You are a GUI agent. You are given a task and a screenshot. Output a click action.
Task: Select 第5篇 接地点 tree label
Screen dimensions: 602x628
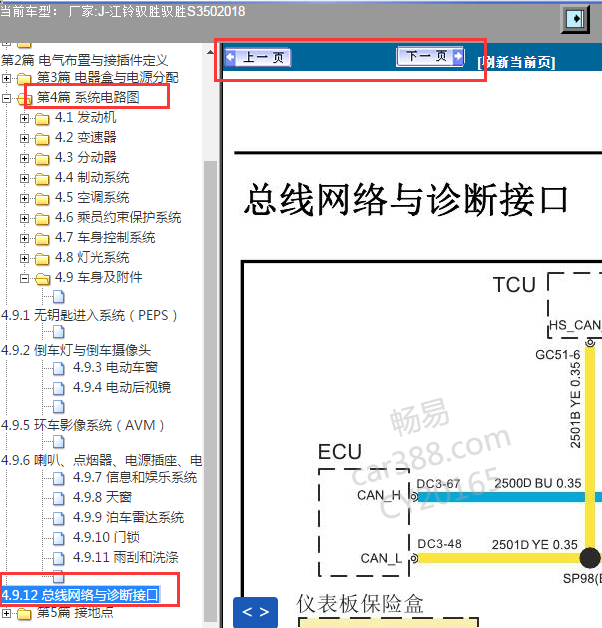(75, 612)
